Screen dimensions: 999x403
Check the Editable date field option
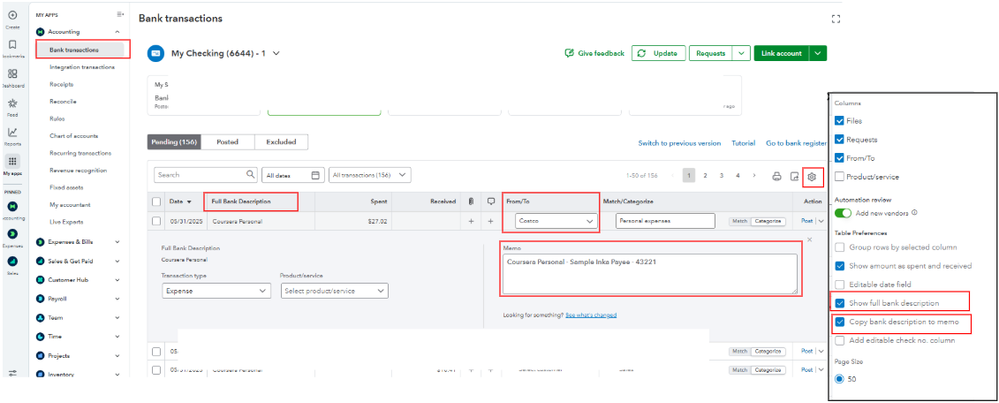pos(839,285)
